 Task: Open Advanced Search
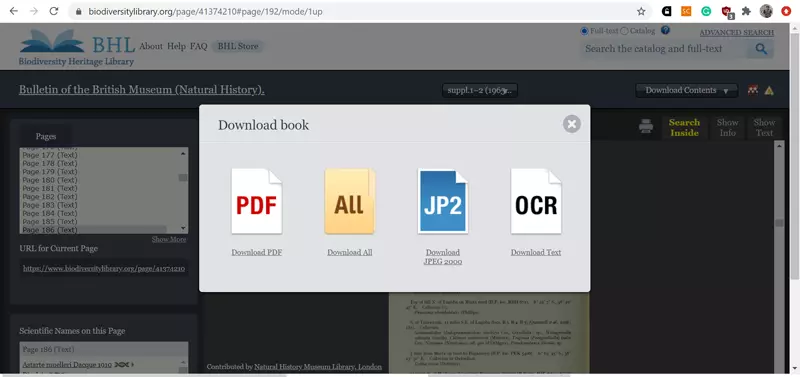[x=736, y=33]
